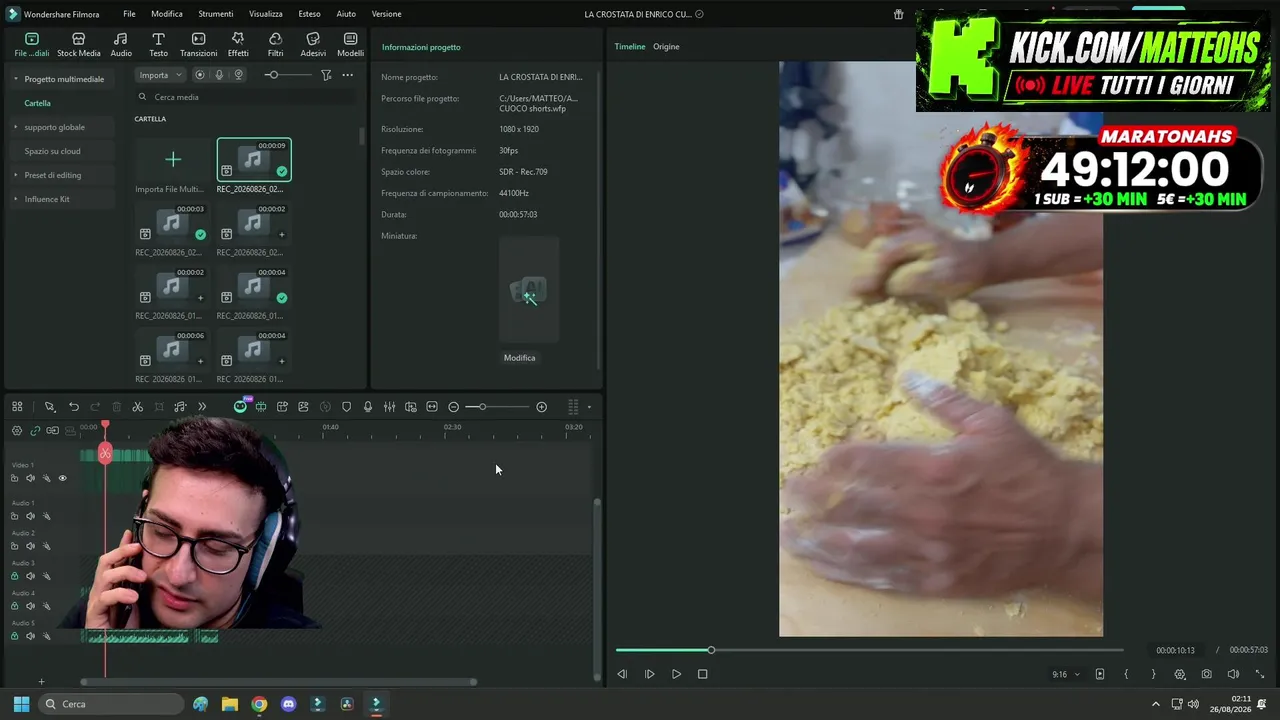Mute the Audio 1 track

pyautogui.click(x=30, y=516)
